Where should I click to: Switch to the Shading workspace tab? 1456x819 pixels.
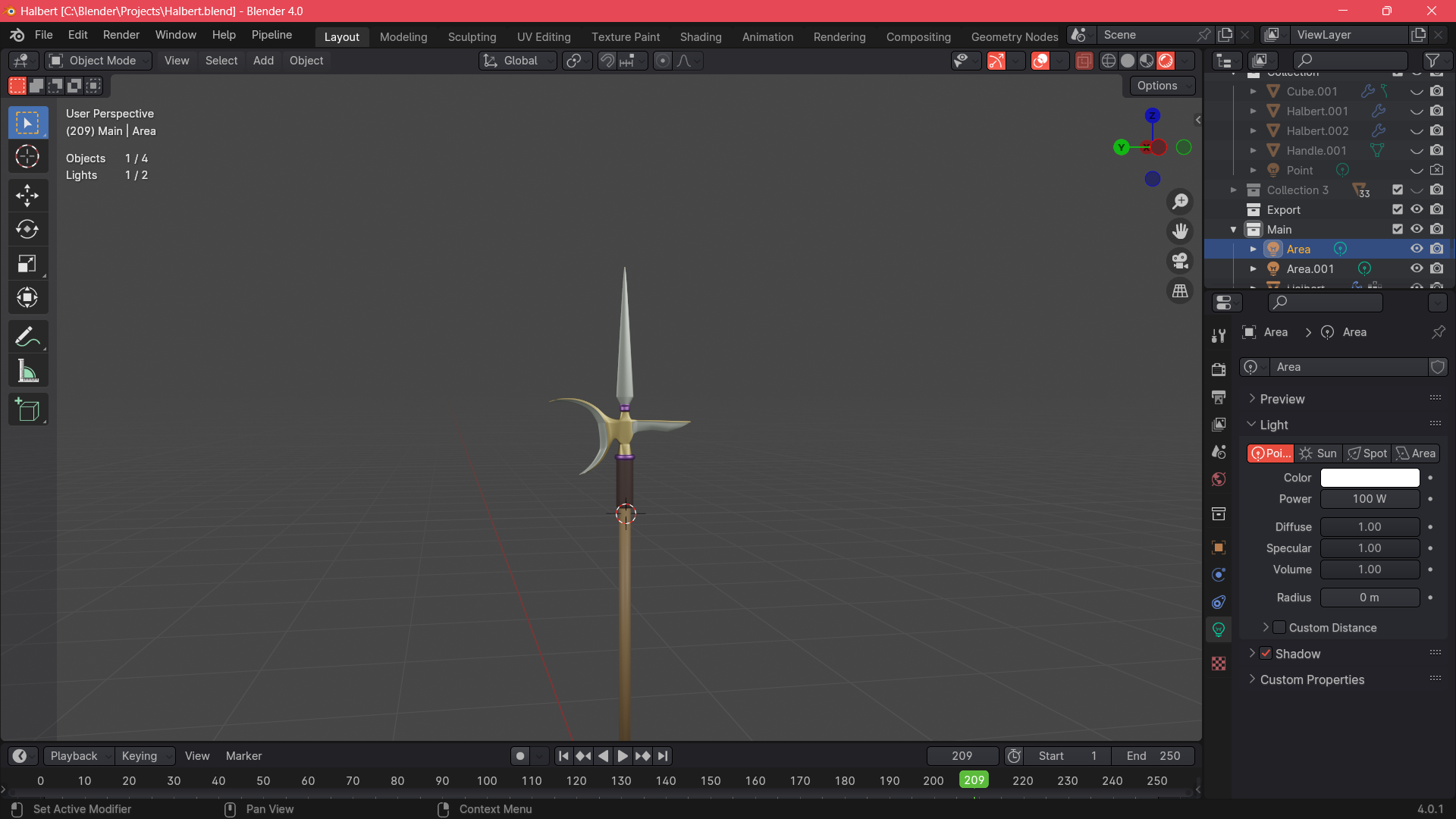[700, 36]
